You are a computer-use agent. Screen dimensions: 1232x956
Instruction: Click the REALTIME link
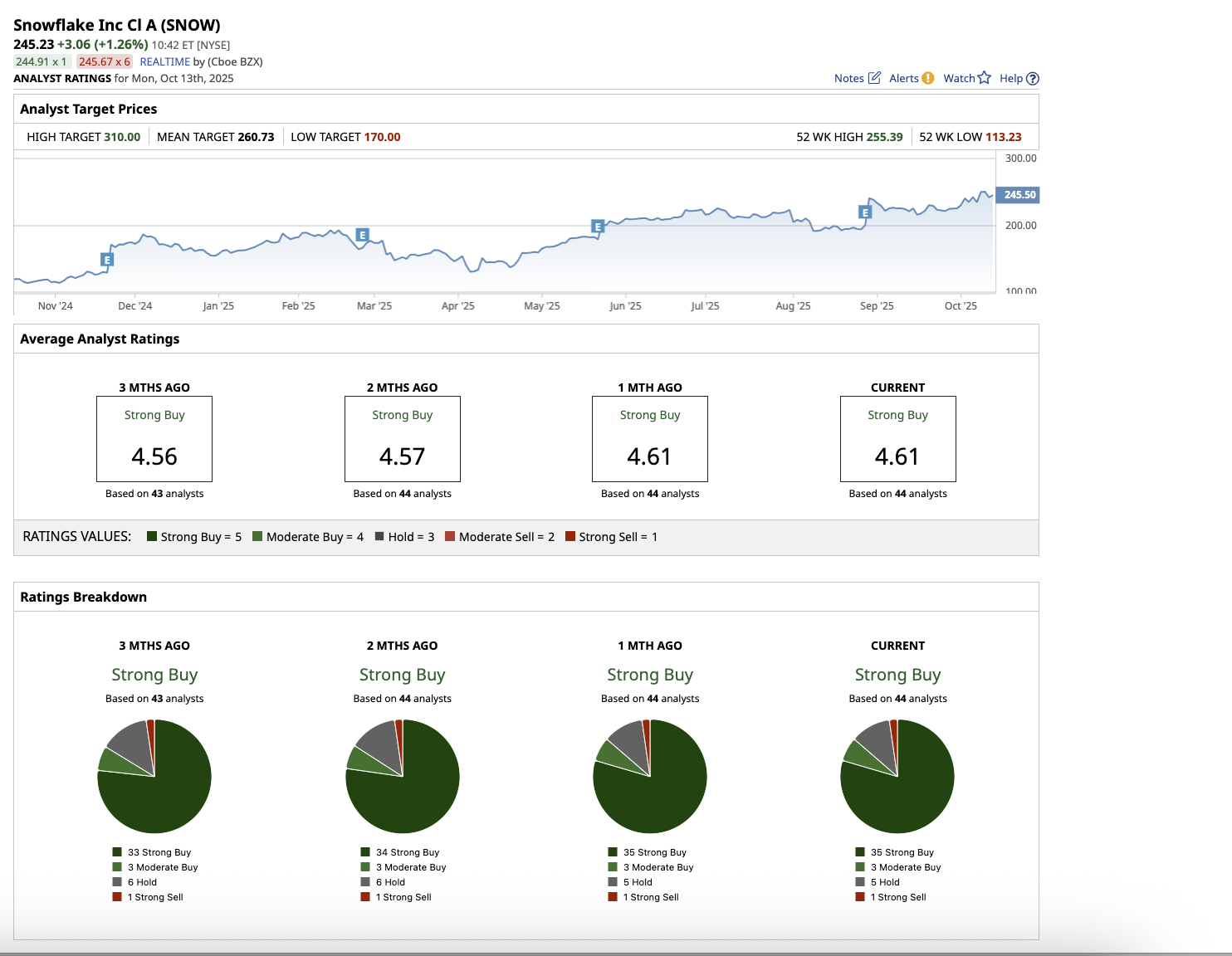164,61
